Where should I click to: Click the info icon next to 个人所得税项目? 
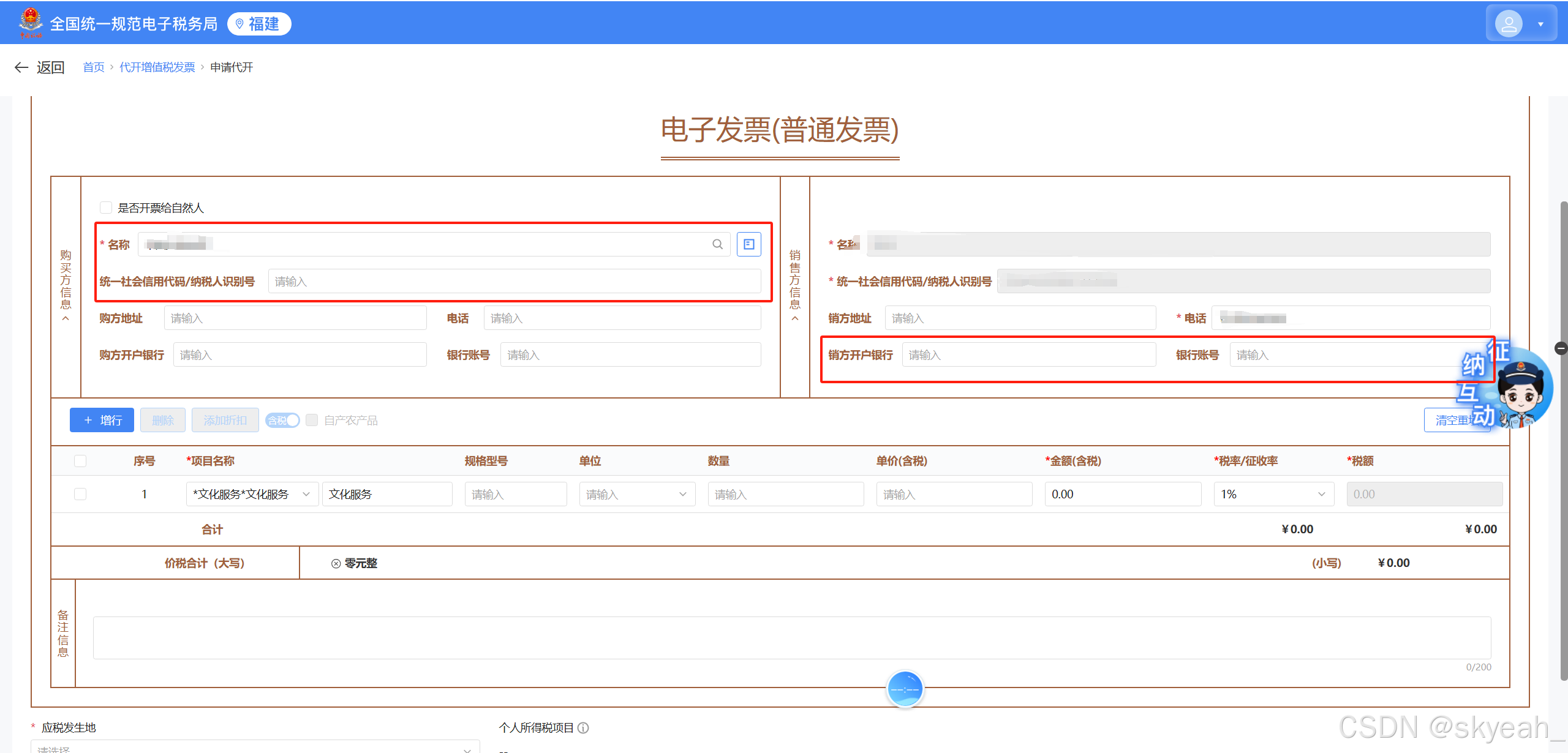tap(583, 728)
